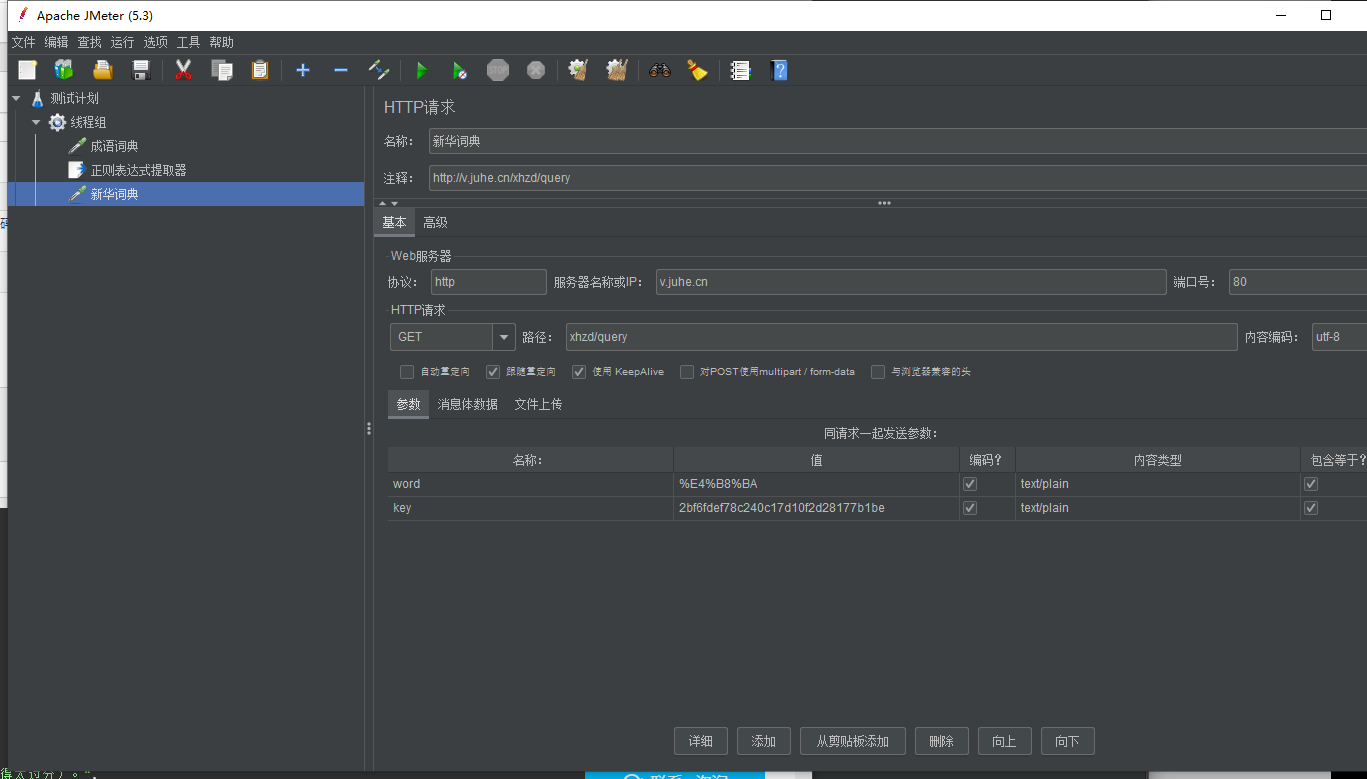The image size is (1367, 779).
Task: Select the 测试计划 node
Action: (x=74, y=98)
